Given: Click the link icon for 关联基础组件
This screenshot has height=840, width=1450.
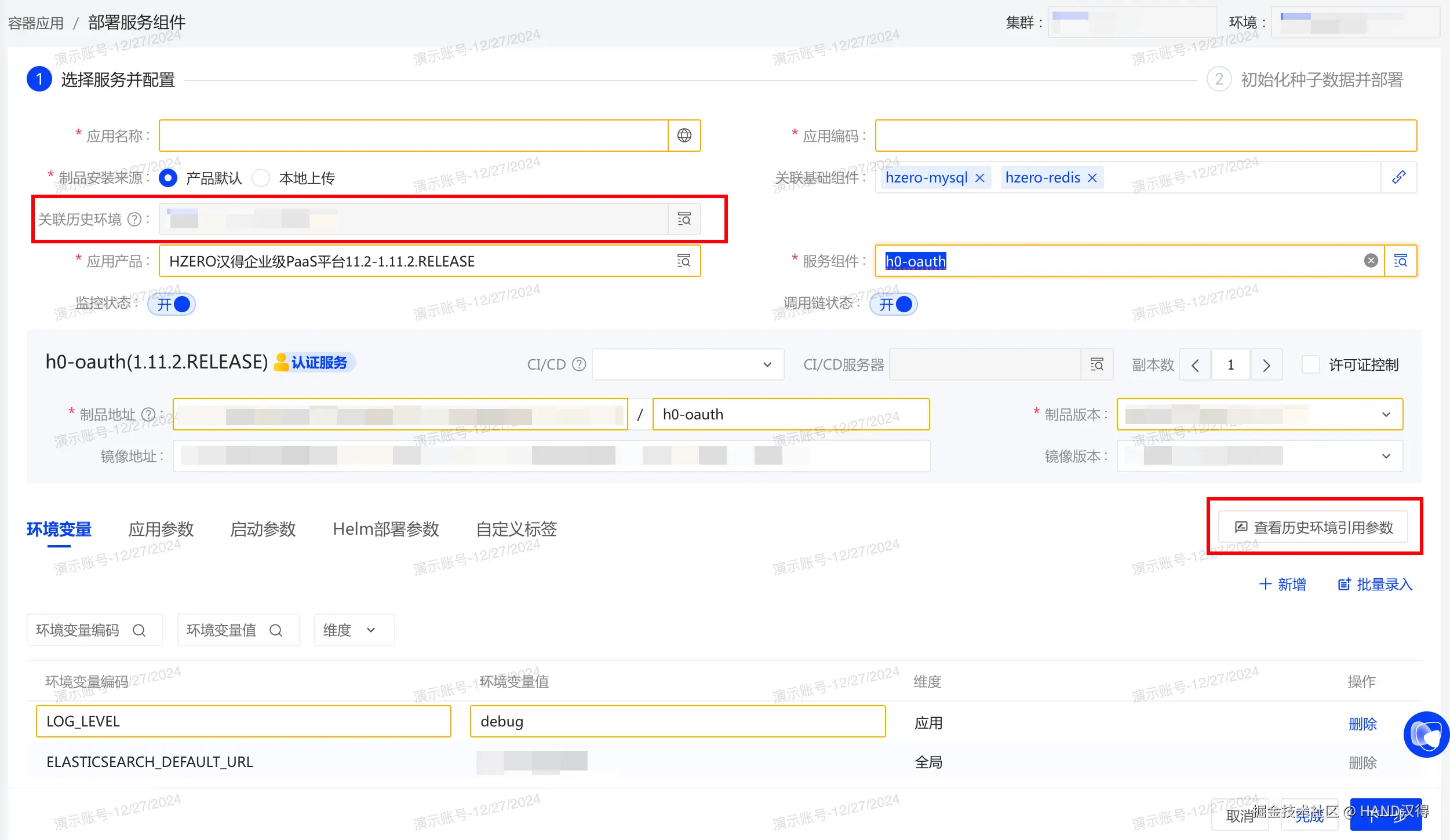Looking at the screenshot, I should pyautogui.click(x=1398, y=177).
